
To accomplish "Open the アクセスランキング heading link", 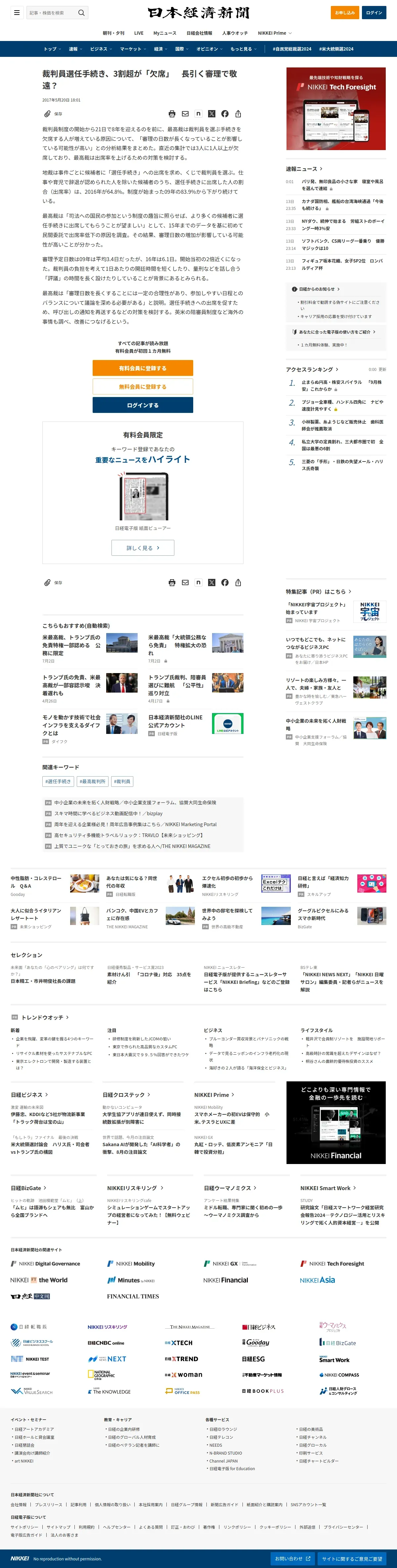I will pos(312,370).
